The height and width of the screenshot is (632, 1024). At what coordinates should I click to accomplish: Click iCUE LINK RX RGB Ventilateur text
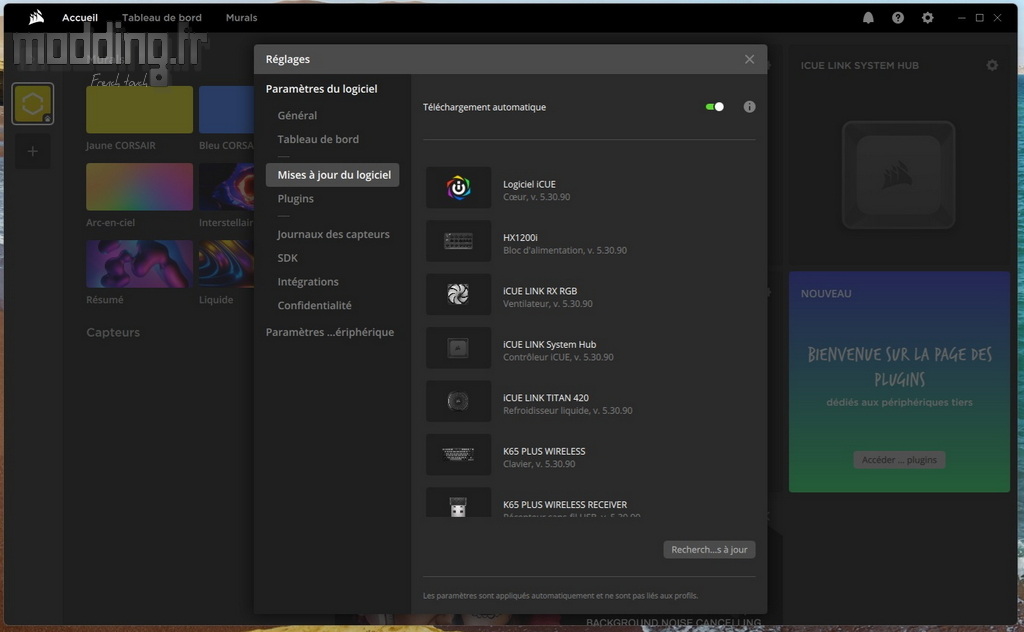click(548, 304)
